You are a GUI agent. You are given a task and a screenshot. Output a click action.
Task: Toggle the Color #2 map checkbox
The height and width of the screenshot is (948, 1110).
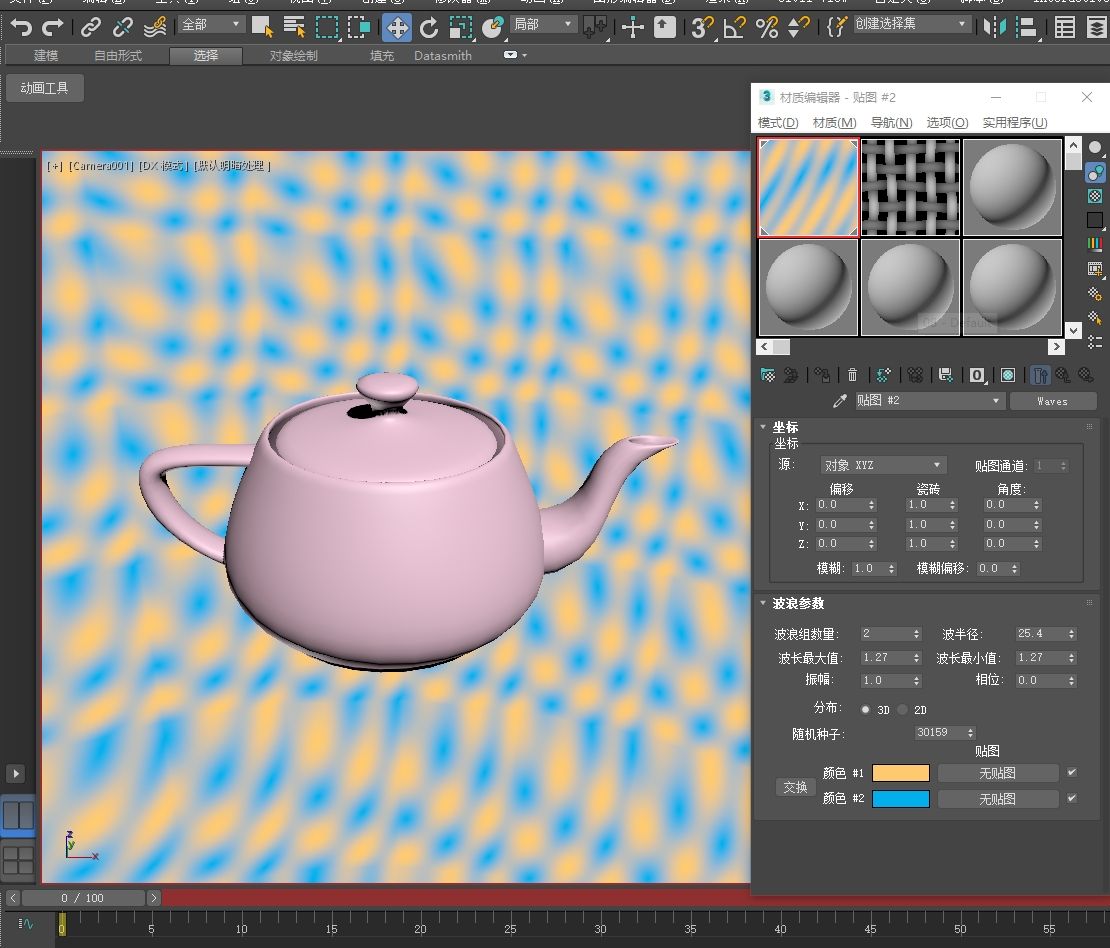tap(1072, 798)
